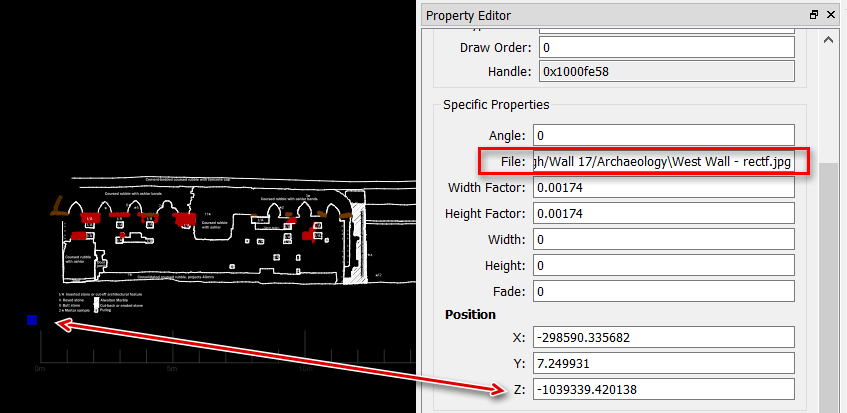Click the Height input field

click(663, 266)
